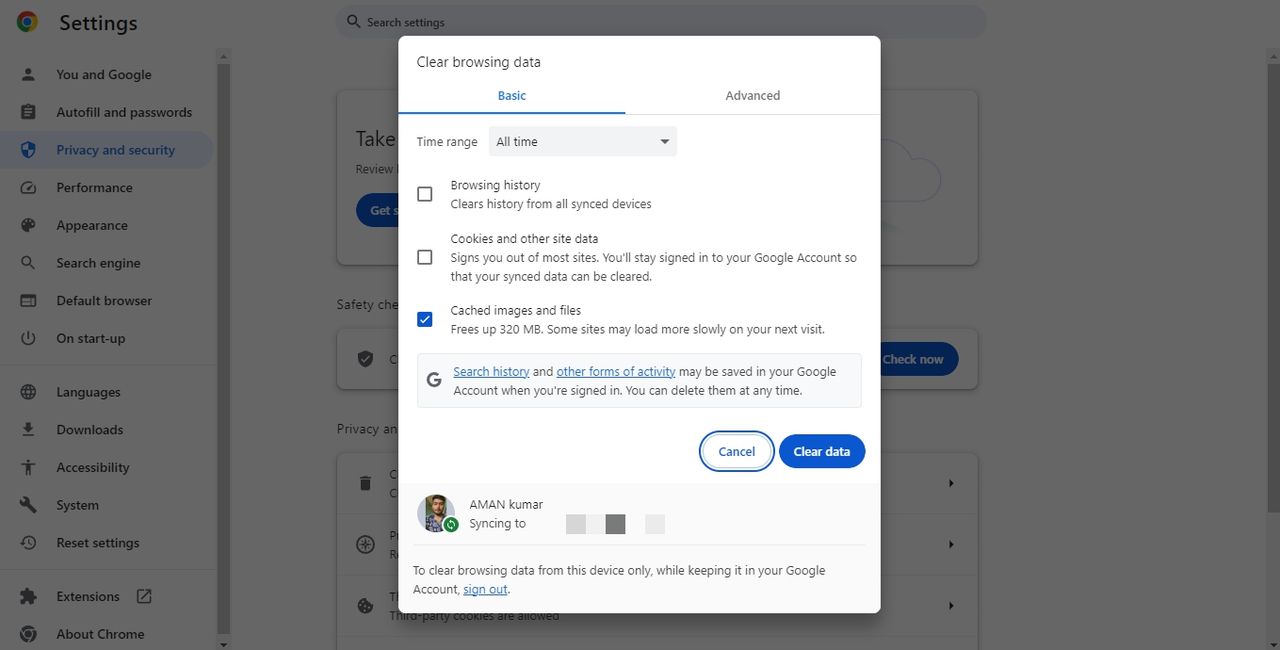
Task: Expand the third-party cookies row arrow
Action: point(951,605)
